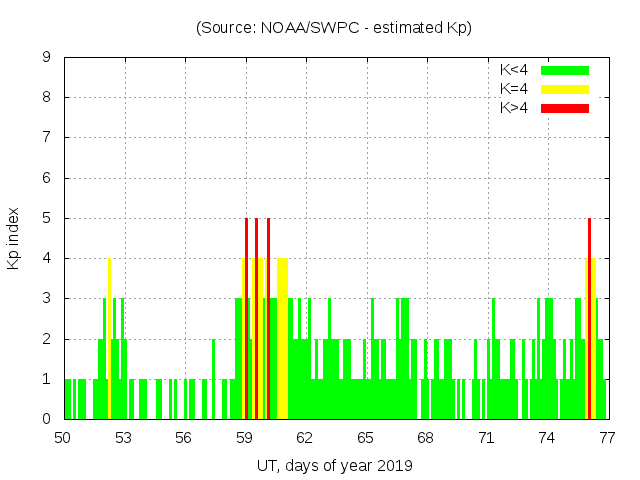Select the "K=4" legend text label
The image size is (640, 480).
coord(515,89)
